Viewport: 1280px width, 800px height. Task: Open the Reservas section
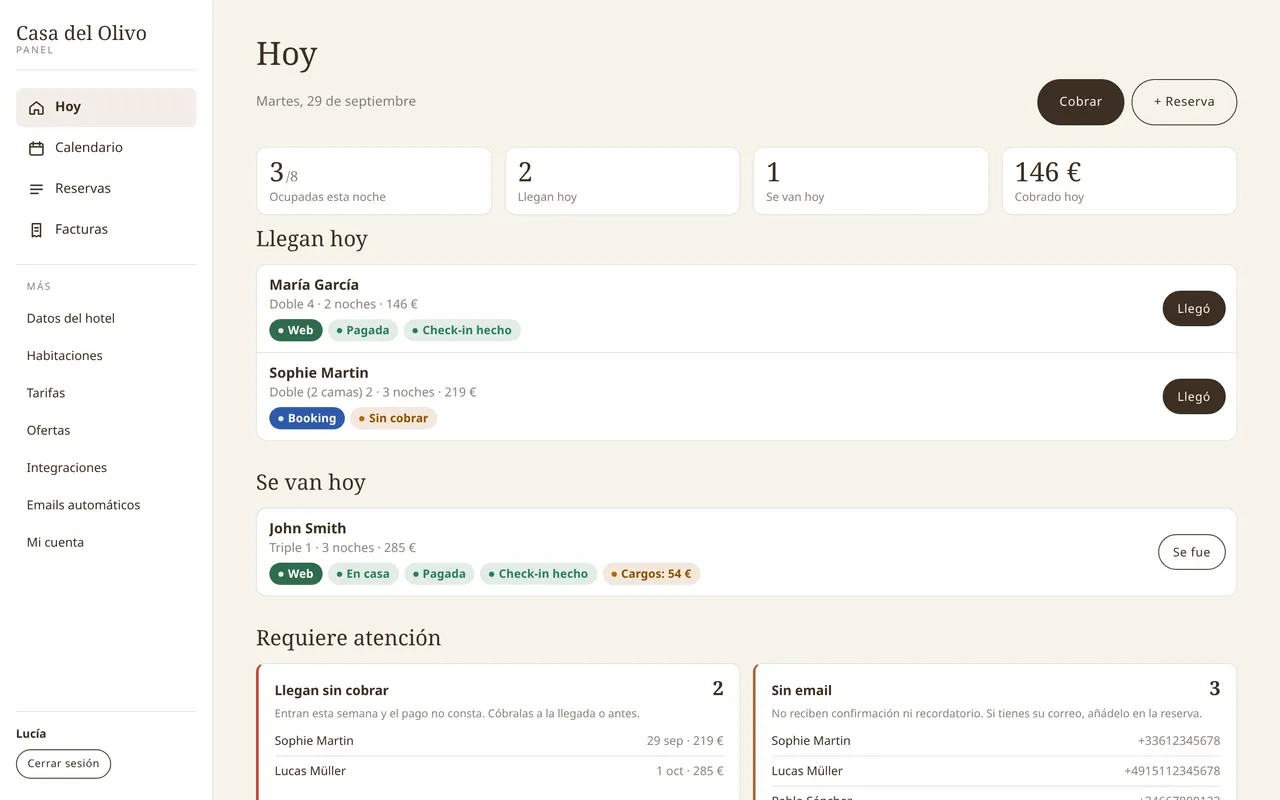106,189
